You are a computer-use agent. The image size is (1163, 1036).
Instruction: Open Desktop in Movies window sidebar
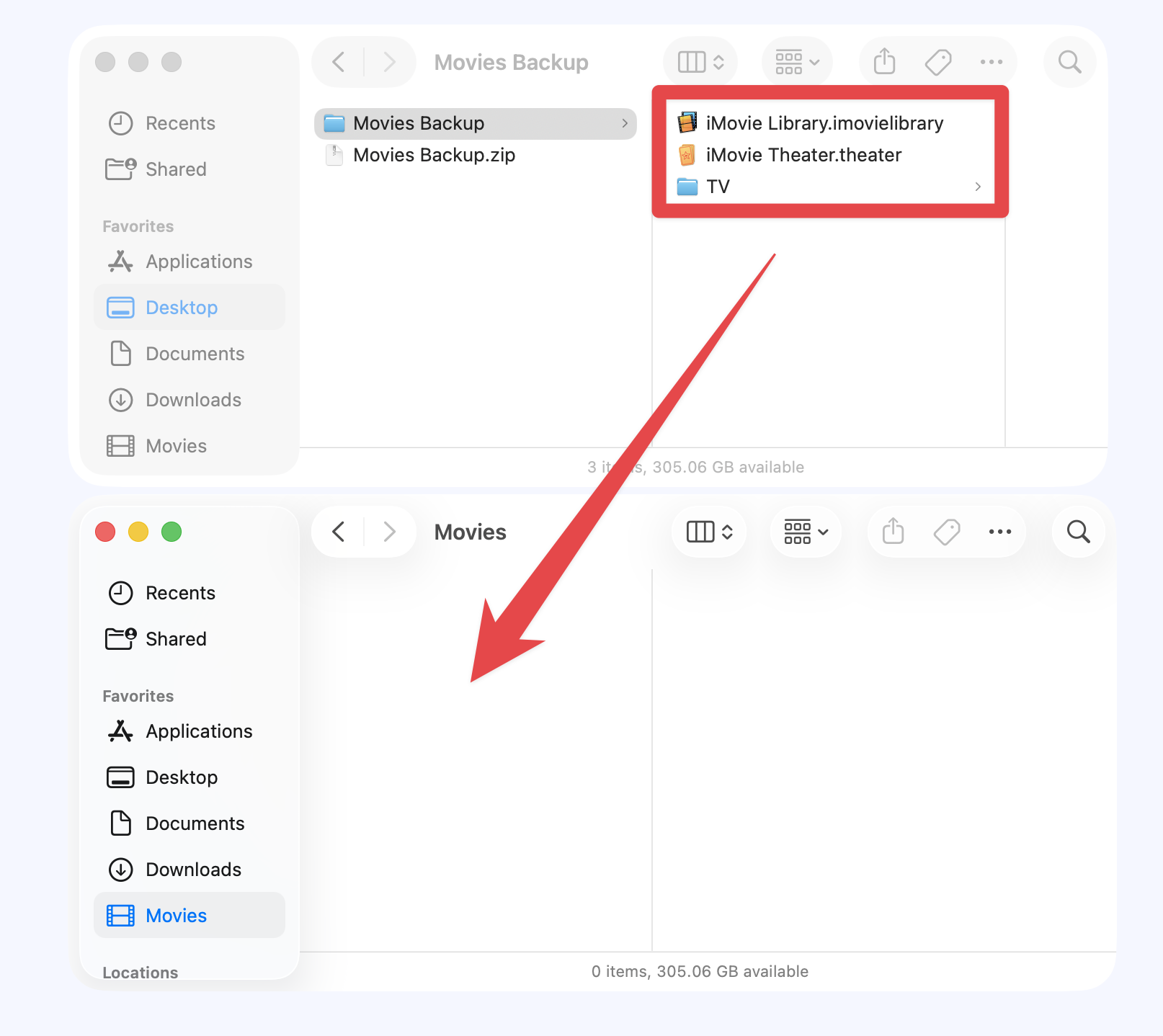[190, 777]
